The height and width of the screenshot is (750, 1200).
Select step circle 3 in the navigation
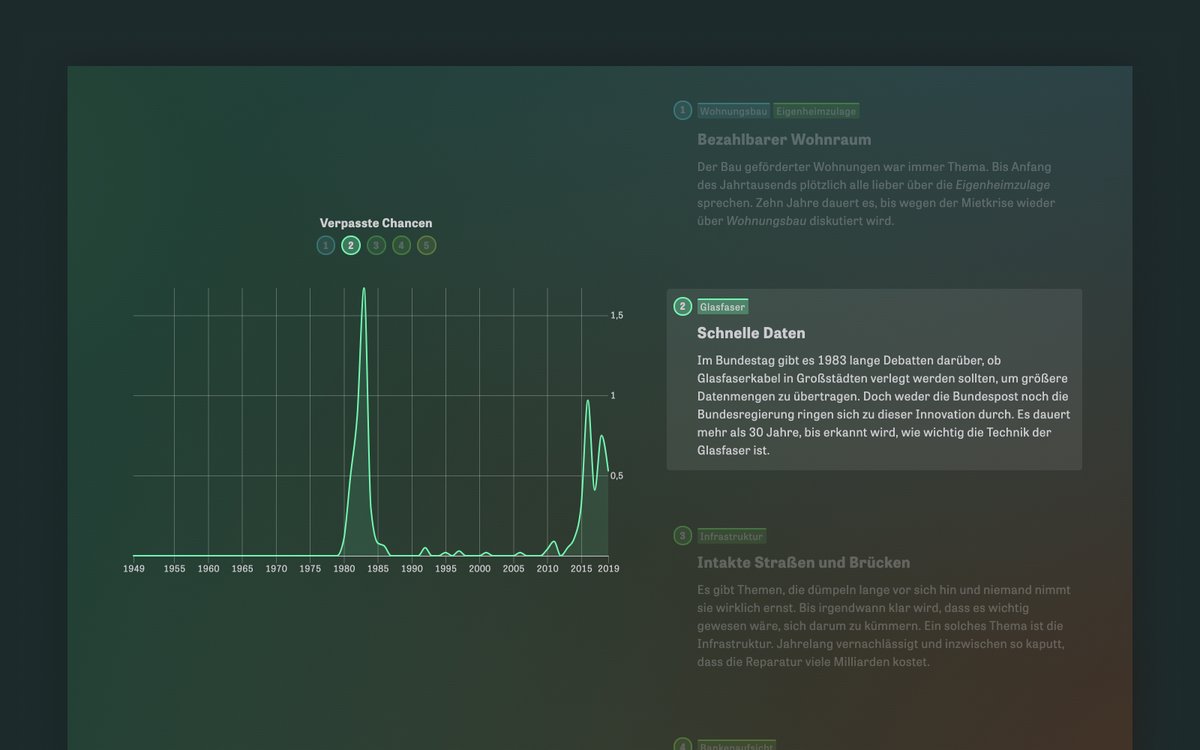[375, 244]
